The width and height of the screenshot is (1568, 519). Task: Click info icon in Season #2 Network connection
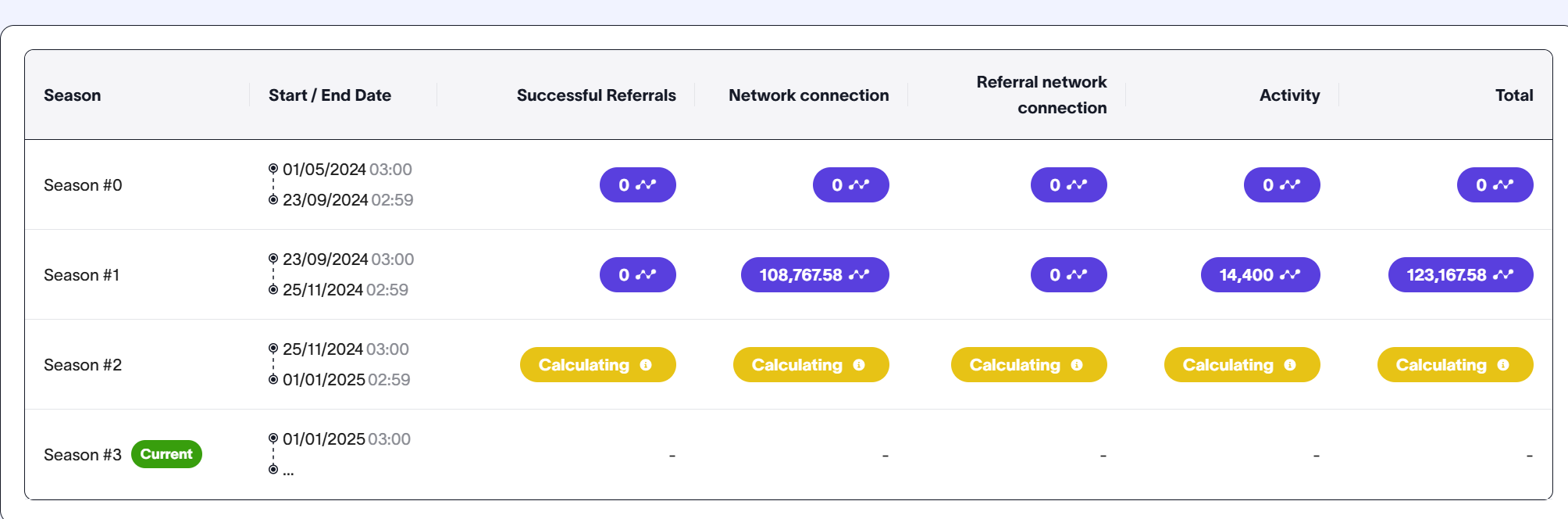pyautogui.click(x=859, y=365)
